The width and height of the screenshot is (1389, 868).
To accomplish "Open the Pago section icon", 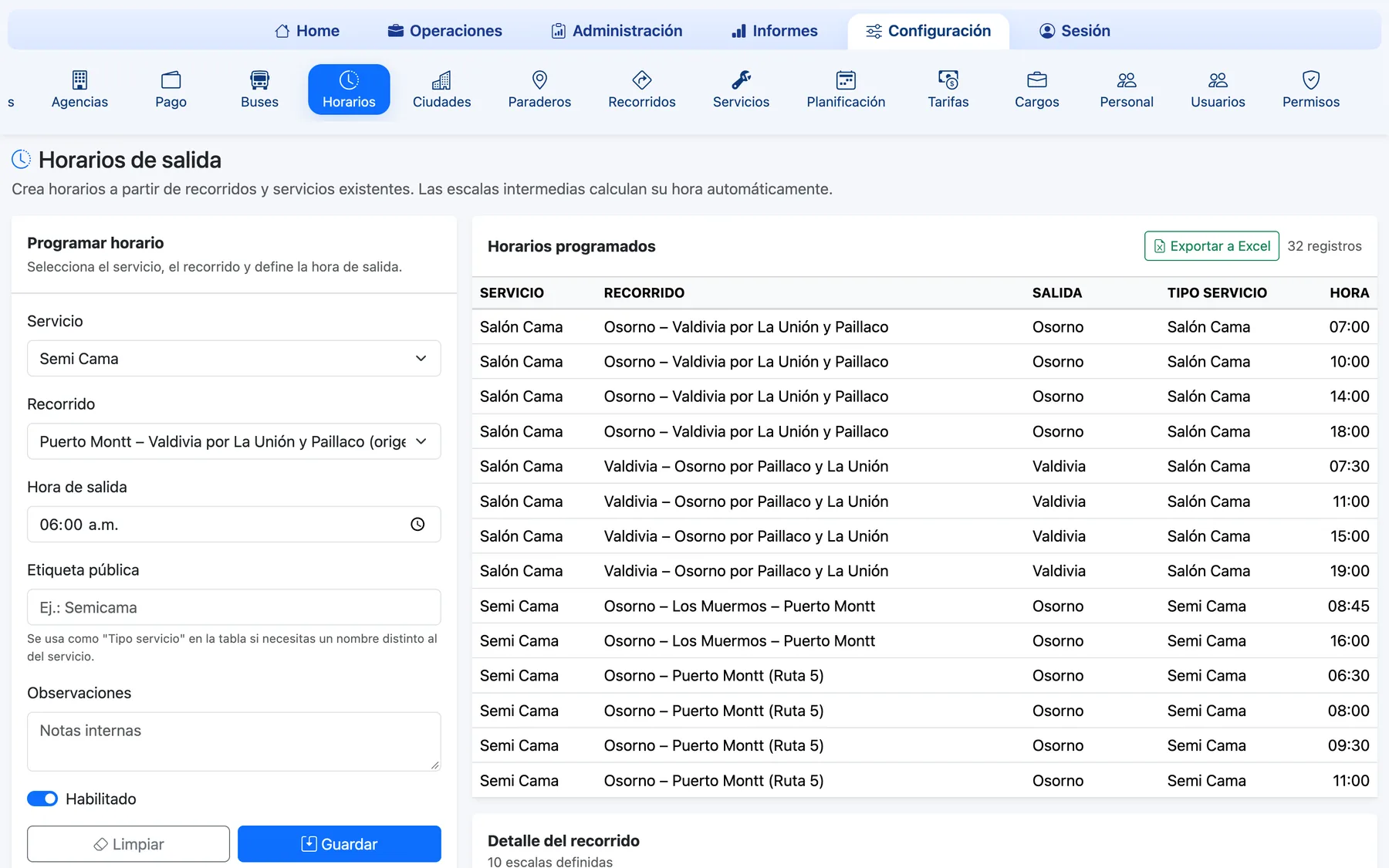I will coord(171,80).
